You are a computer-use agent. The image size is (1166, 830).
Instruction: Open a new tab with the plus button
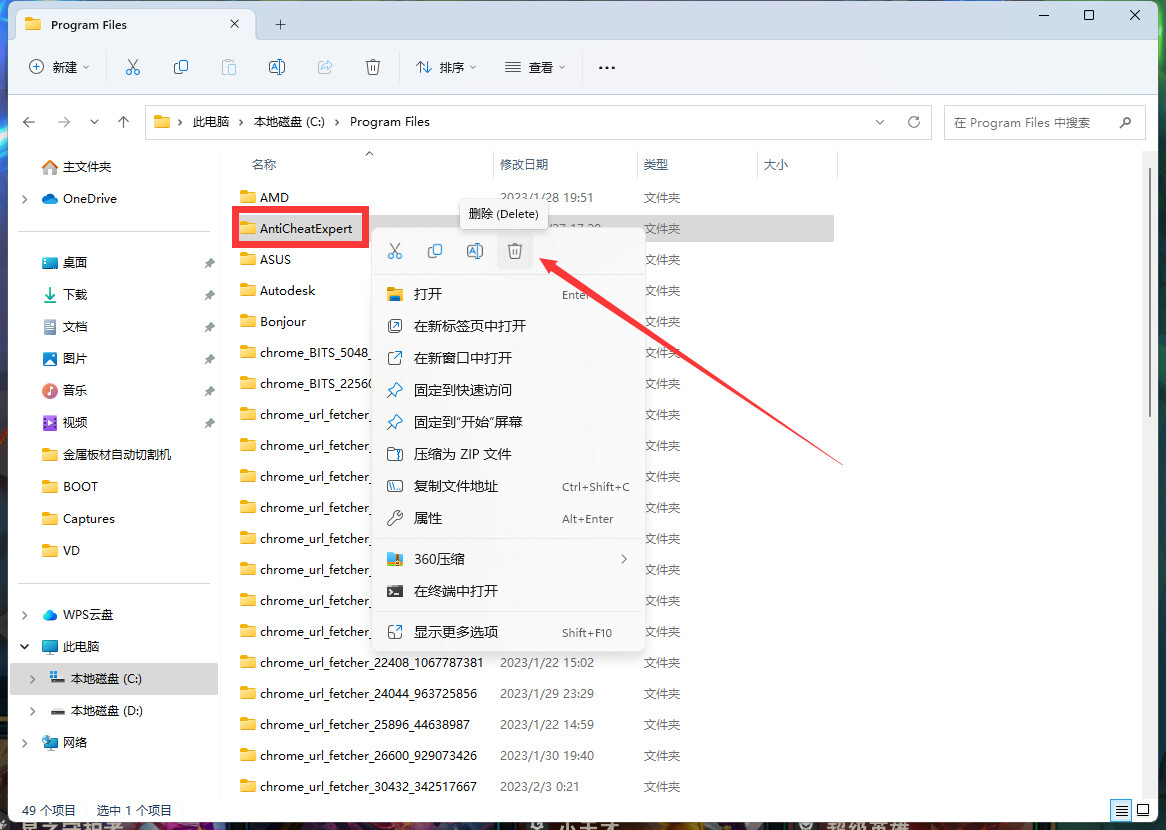coord(280,25)
